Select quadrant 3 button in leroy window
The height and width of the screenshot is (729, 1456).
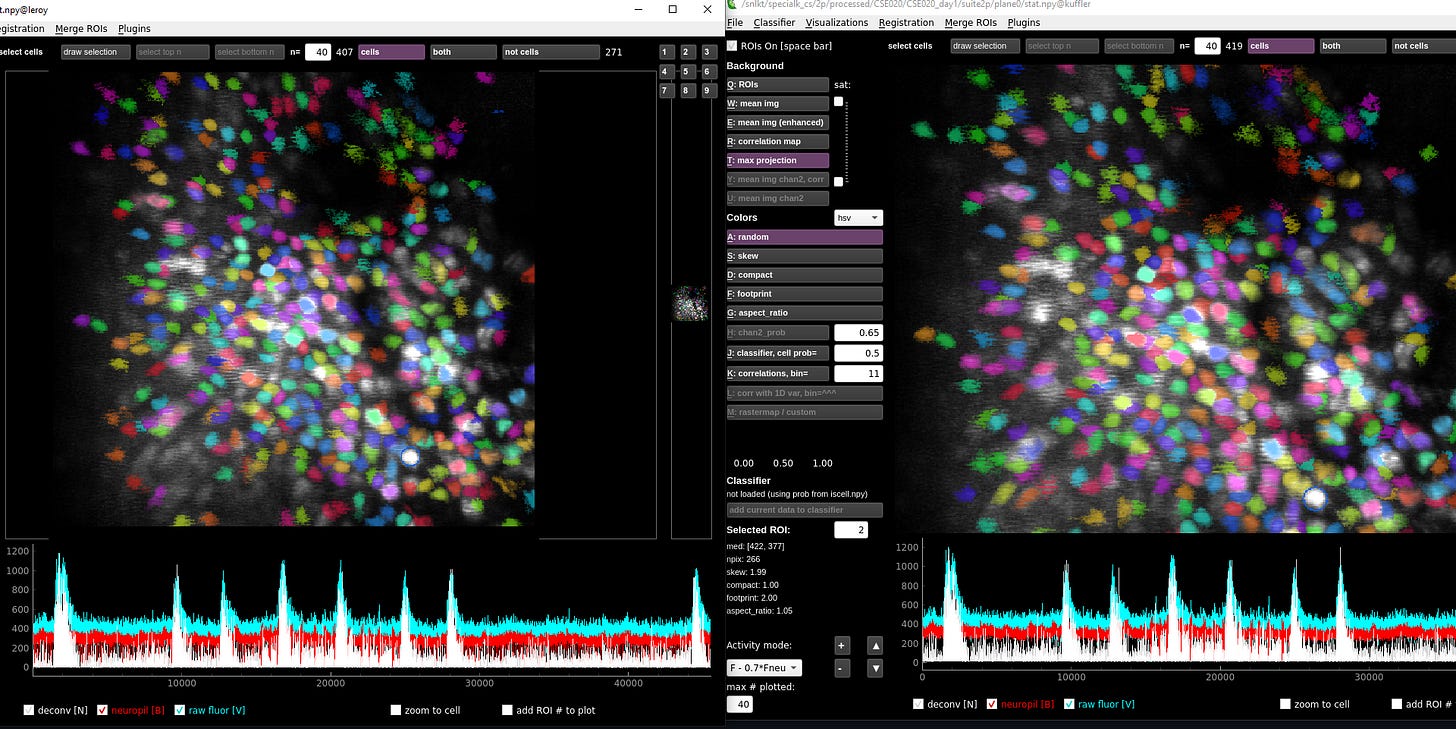pos(708,52)
